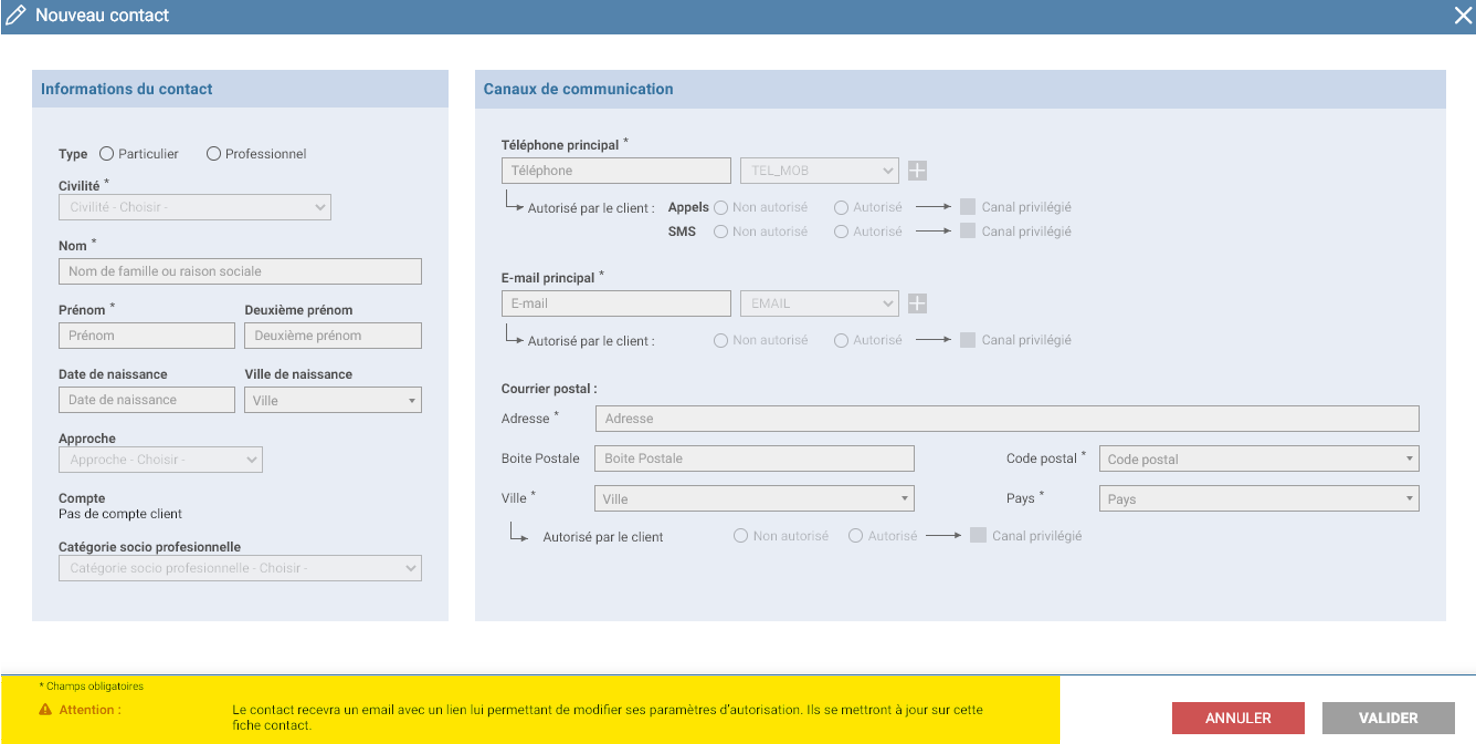
Task: Focus the Téléphone input field
Action: 616,171
